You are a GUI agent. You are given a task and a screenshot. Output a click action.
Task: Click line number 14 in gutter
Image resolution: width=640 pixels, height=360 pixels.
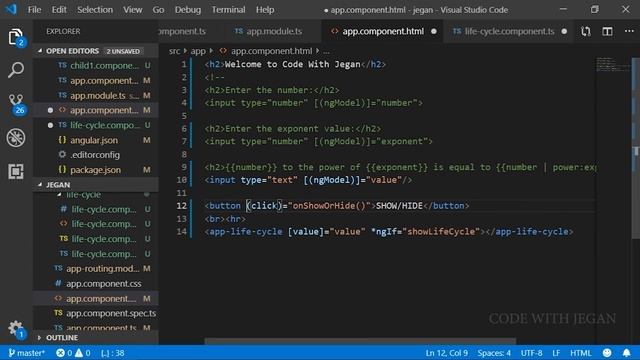click(182, 231)
